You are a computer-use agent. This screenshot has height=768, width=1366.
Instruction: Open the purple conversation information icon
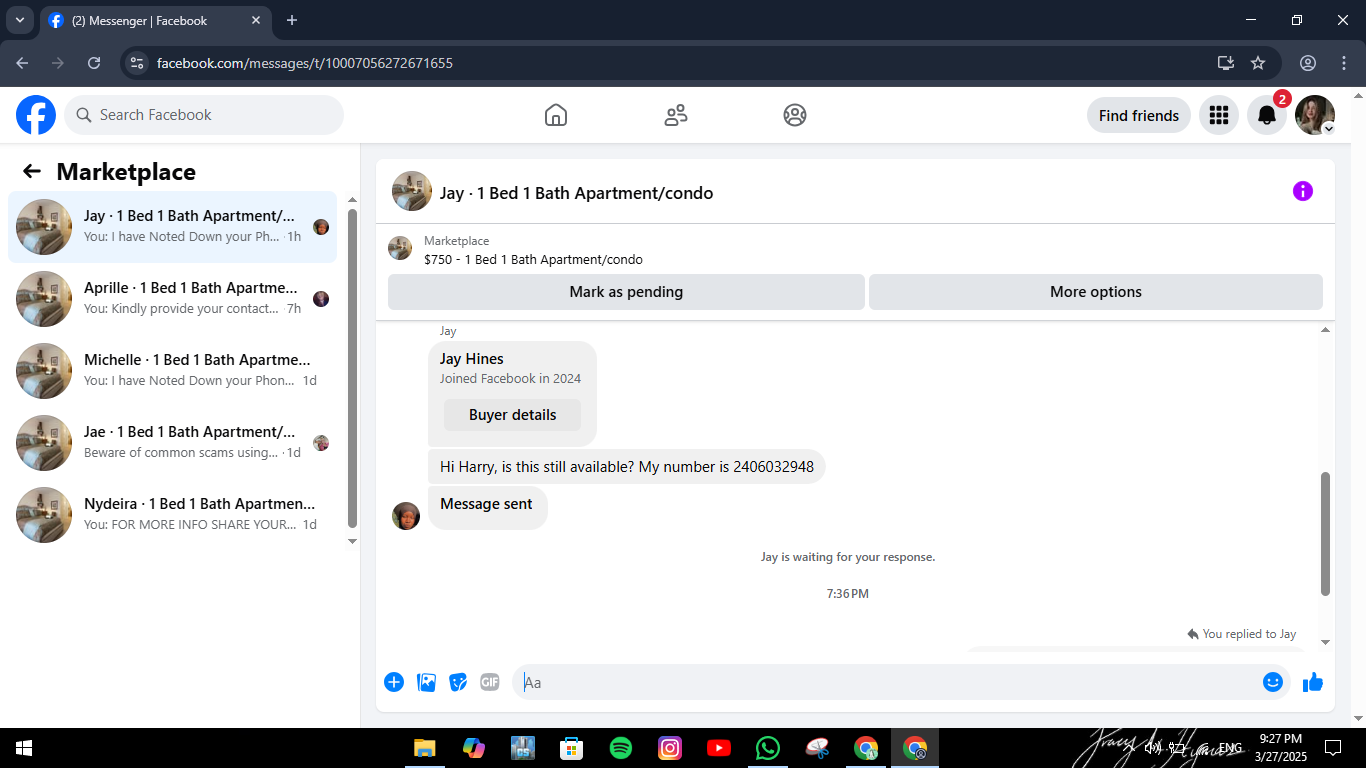[1303, 191]
